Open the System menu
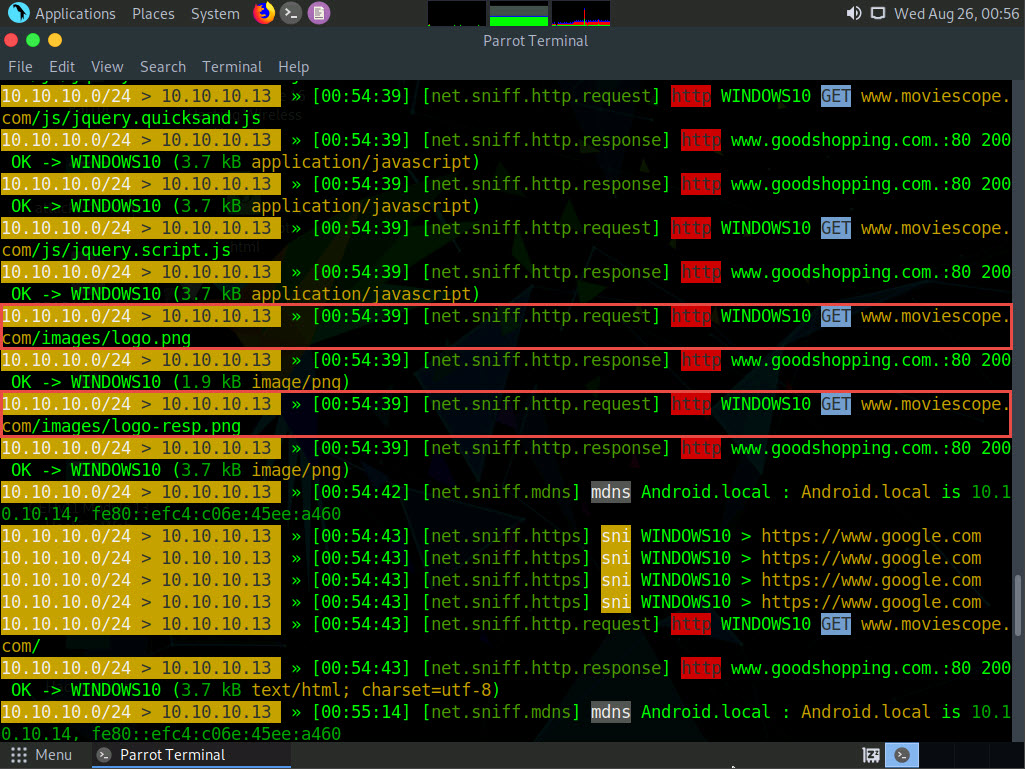The image size is (1025, 769). [x=215, y=14]
